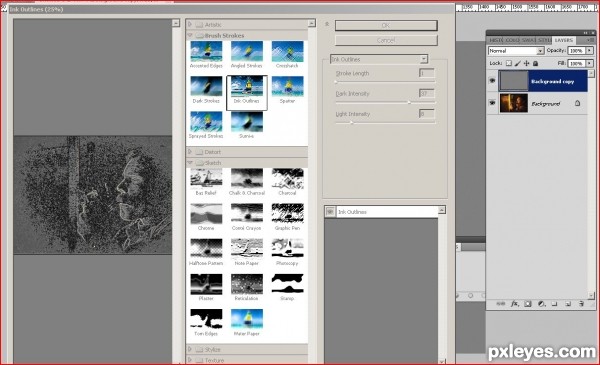600x365 pixels.
Task: Create new adjustment layer icon
Action: coord(541,304)
